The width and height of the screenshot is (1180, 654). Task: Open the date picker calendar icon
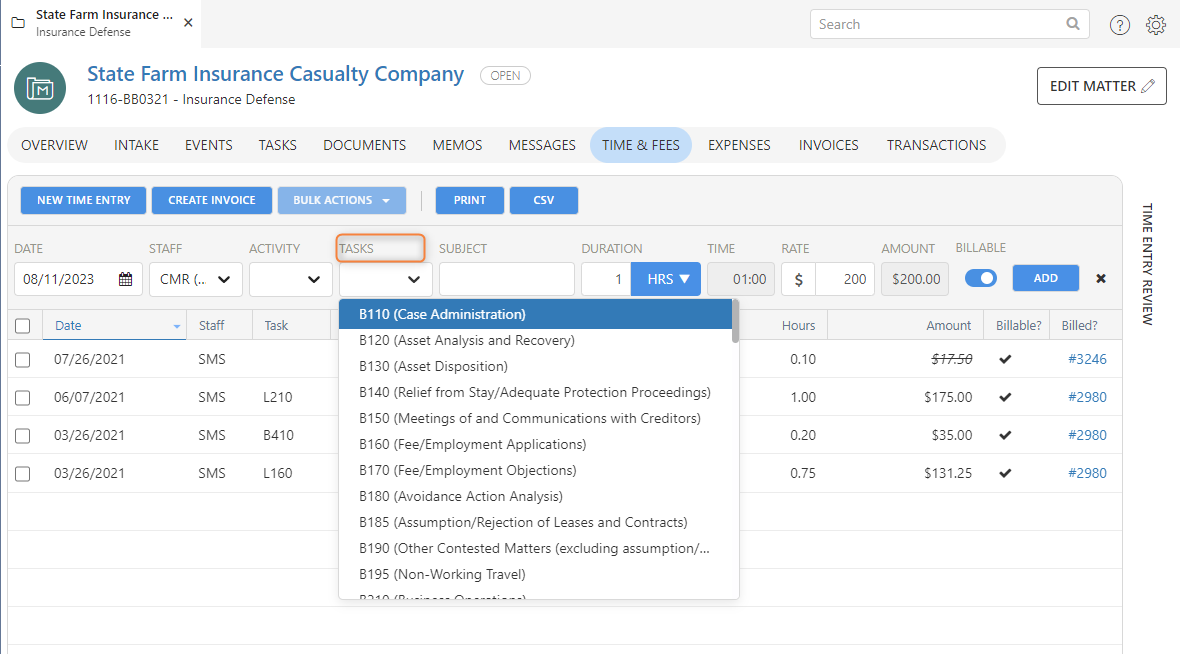click(x=125, y=279)
